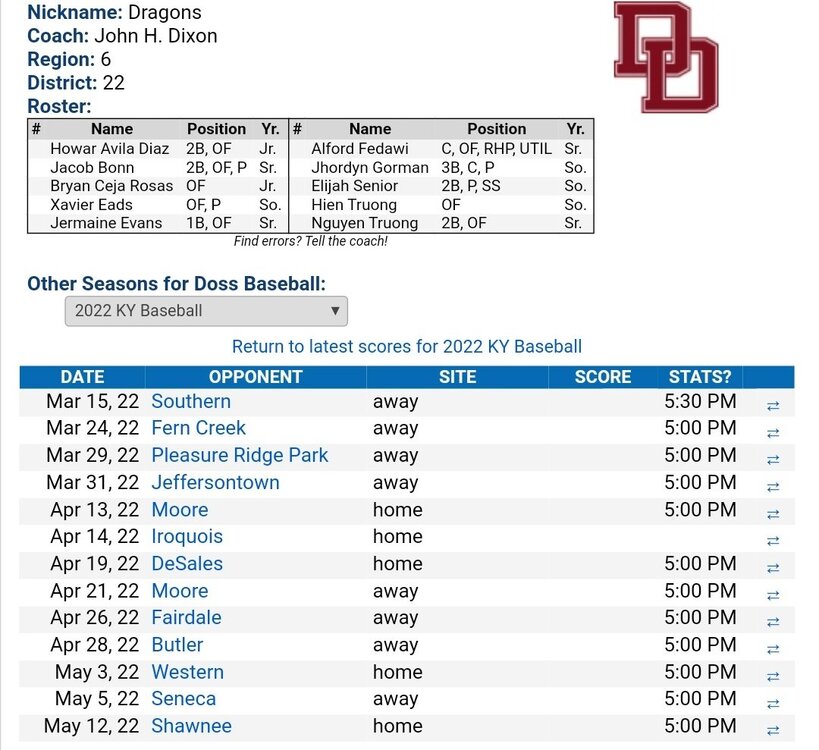
Task: Open the Seneca opponent link
Action: click(x=183, y=699)
